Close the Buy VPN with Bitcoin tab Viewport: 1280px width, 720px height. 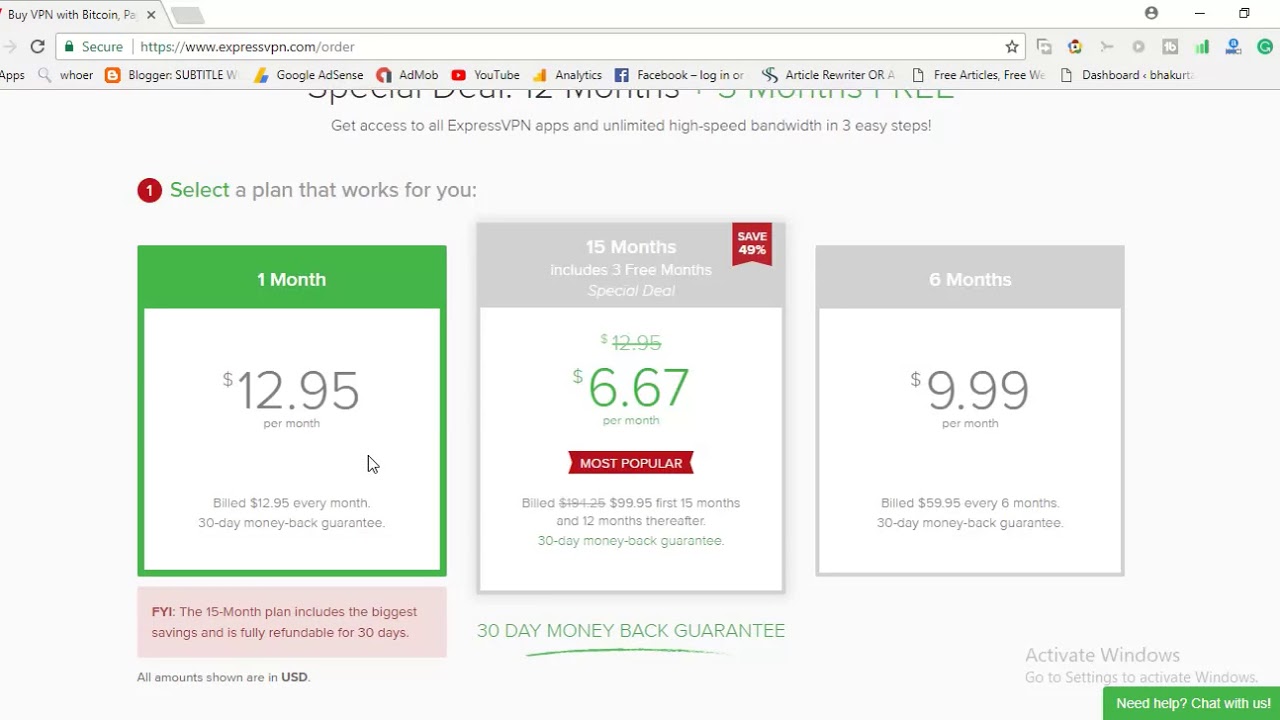click(151, 15)
